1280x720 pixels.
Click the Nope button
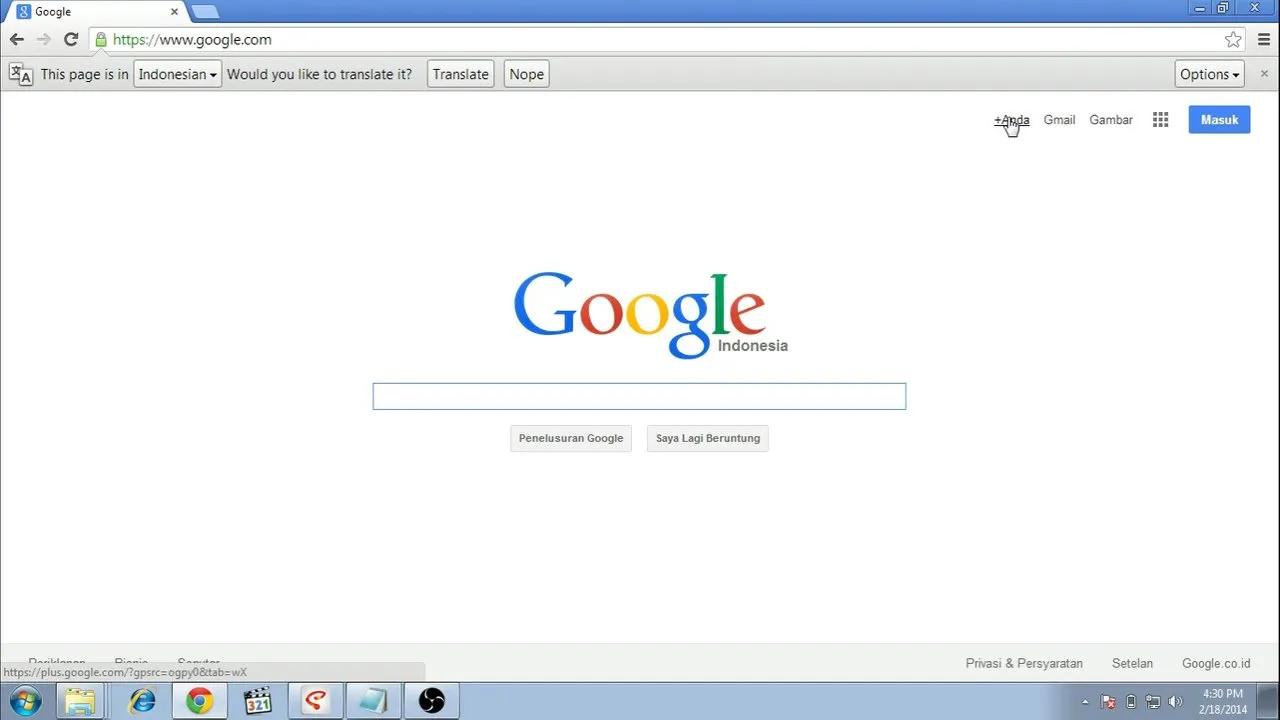point(526,74)
